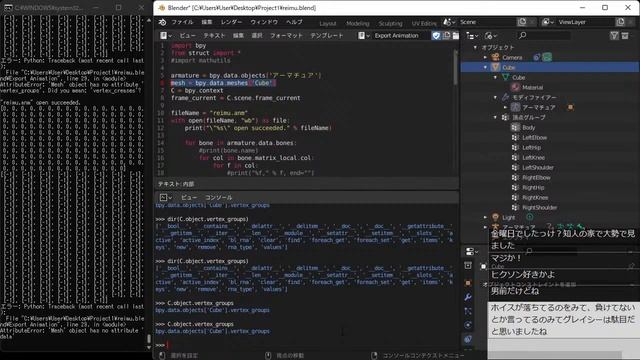Open the テンプレート (Templates) menu
The image size is (640, 360).
tap(327, 36)
